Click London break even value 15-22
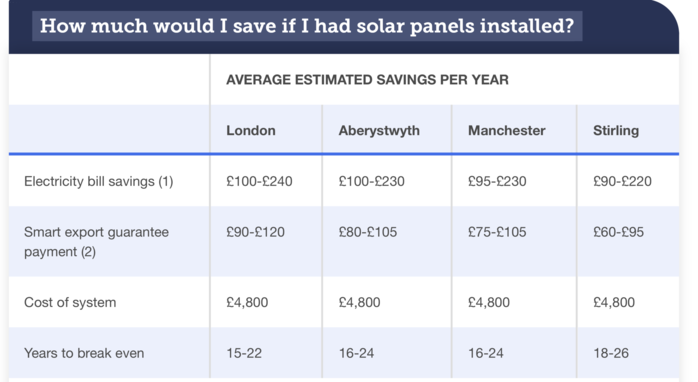 pyautogui.click(x=244, y=353)
